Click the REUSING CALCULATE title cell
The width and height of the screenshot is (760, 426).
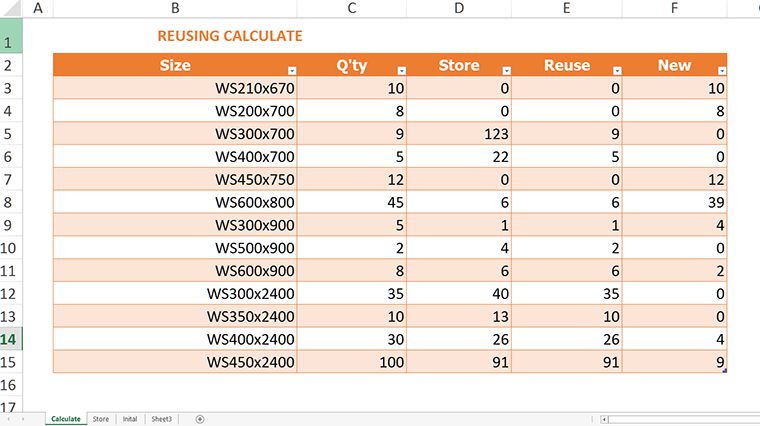229,36
